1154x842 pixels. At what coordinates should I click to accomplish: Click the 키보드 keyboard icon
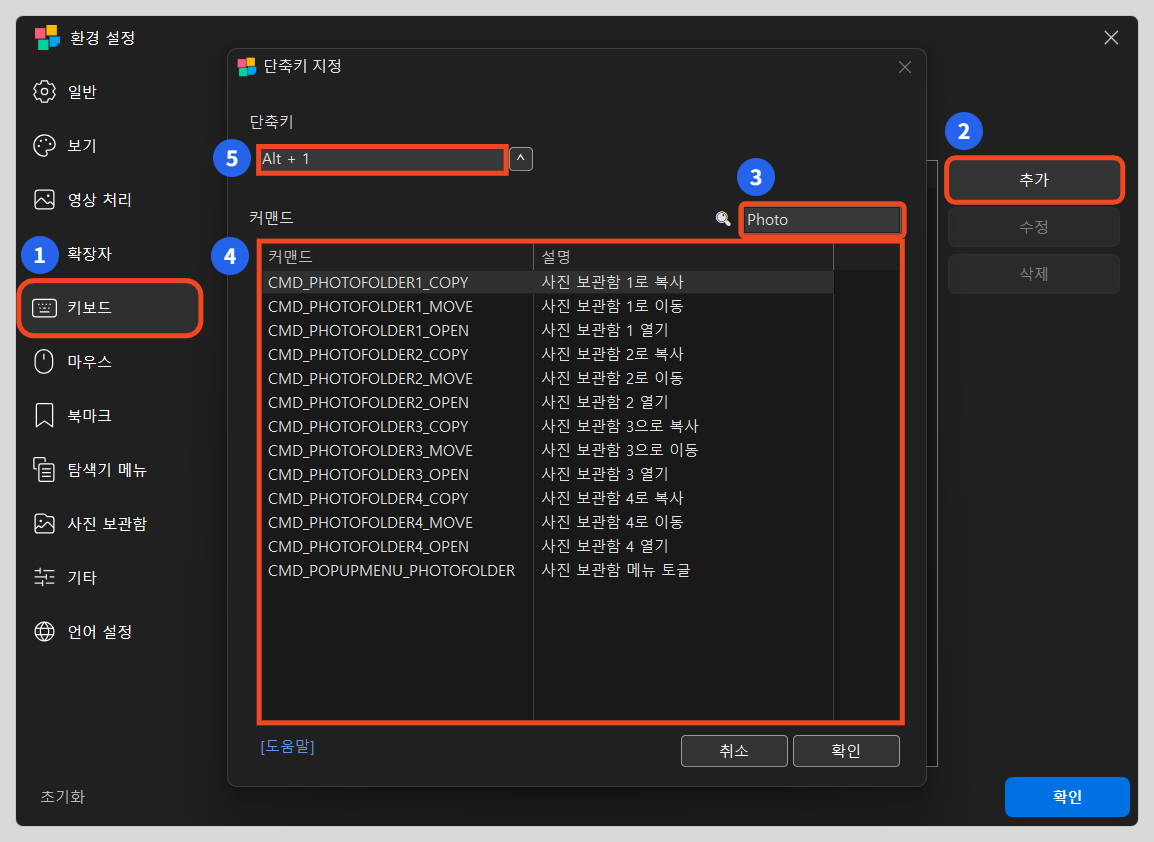[x=44, y=308]
